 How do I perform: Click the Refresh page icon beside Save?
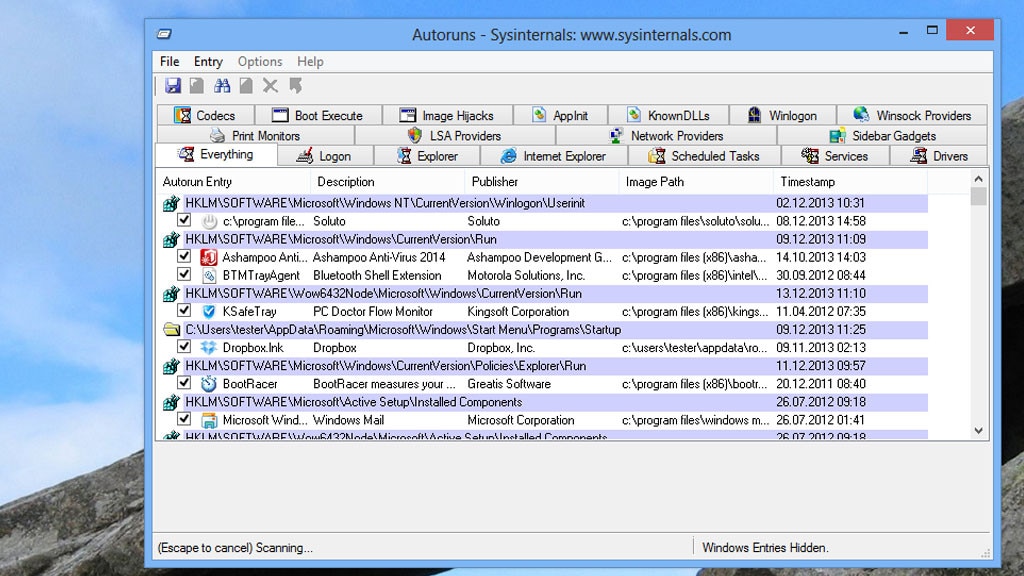click(197, 86)
